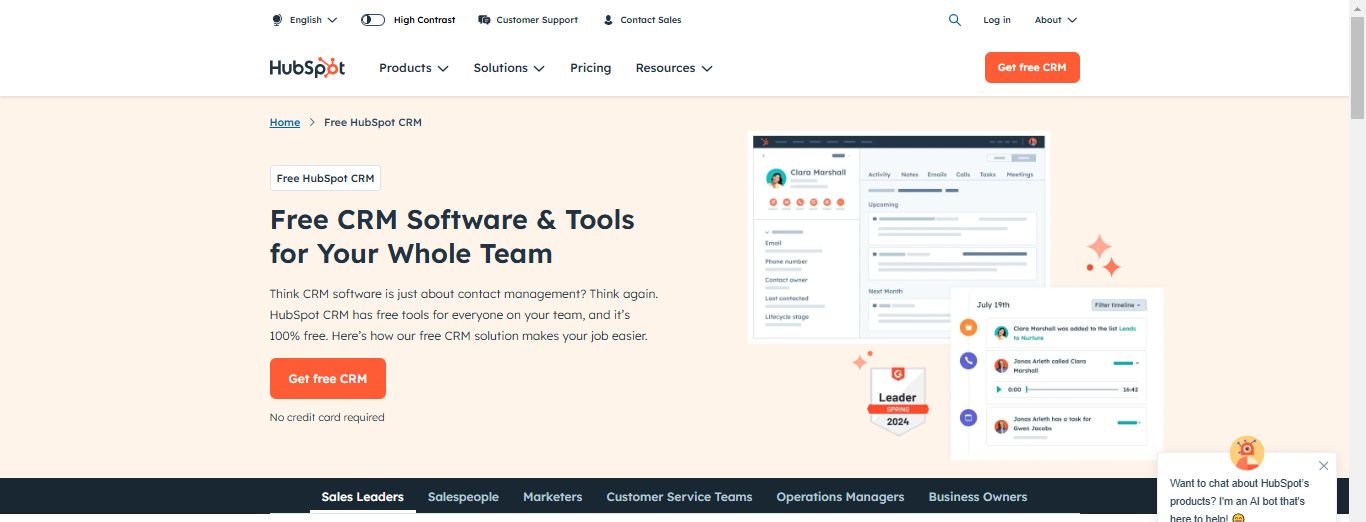1366x522 pixels.
Task: Click the Free HubSpot CRM tag label
Action: 325,178
